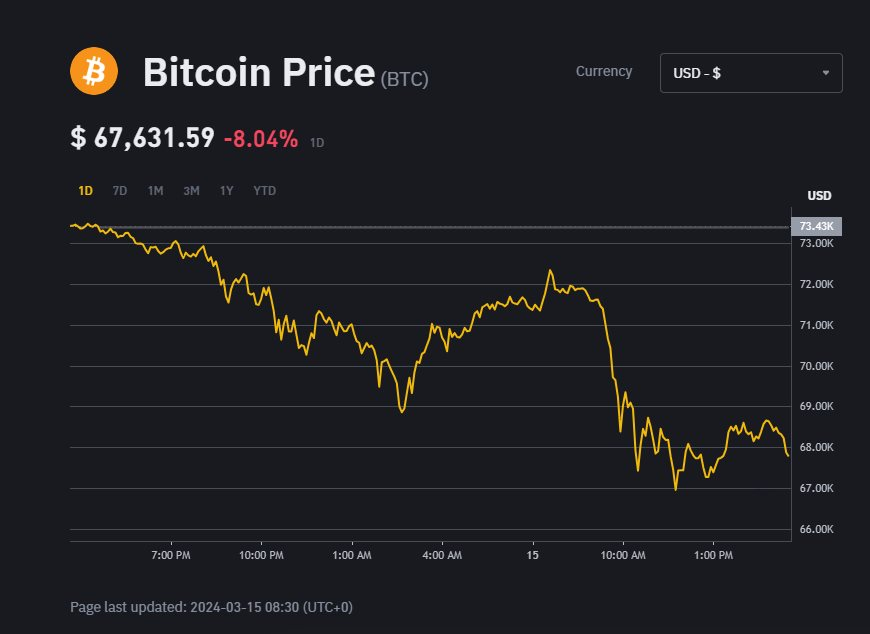Click the (BTC) ticker symbol text
870x634 pixels.
(405, 79)
